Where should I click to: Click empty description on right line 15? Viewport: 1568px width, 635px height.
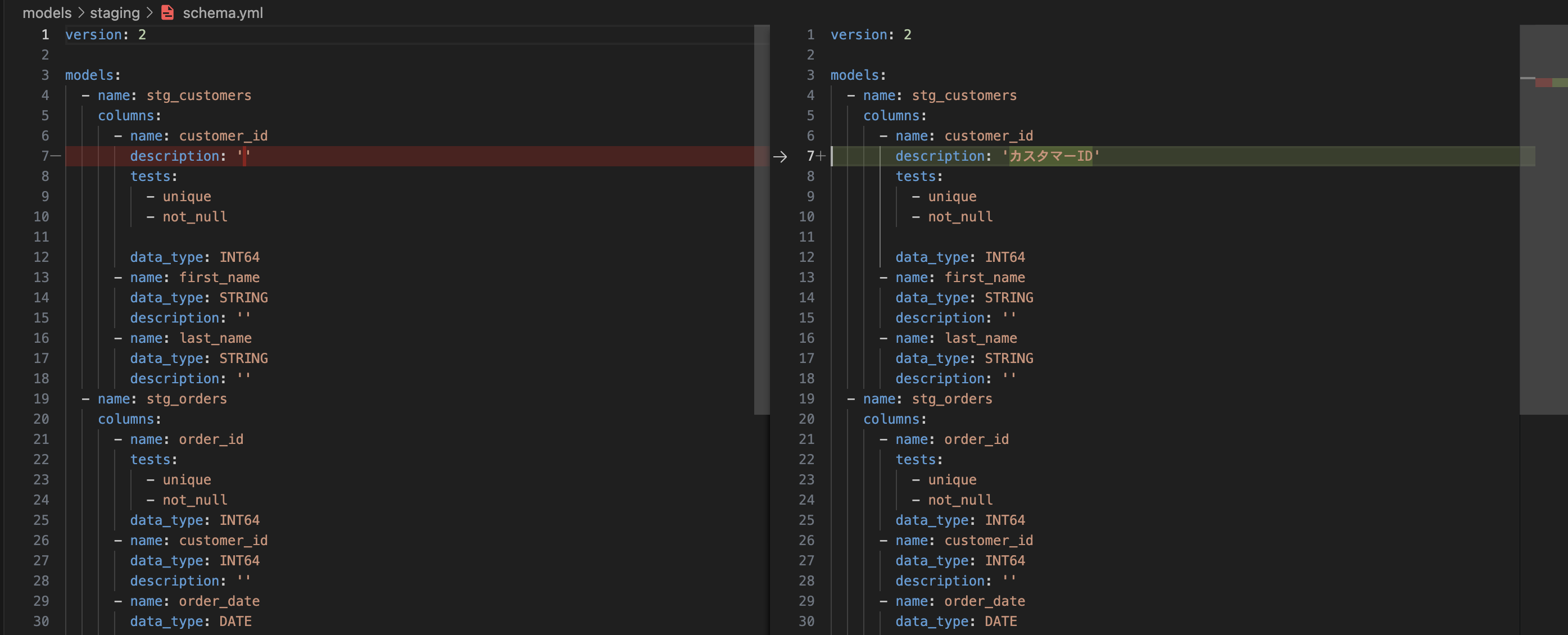(x=1009, y=318)
